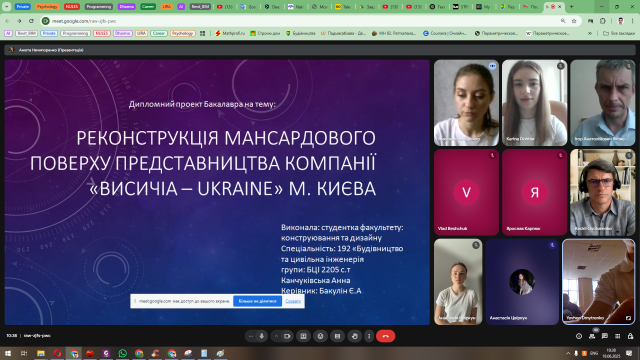Open Windows notification center
The width and height of the screenshot is (640, 360).
[629, 353]
